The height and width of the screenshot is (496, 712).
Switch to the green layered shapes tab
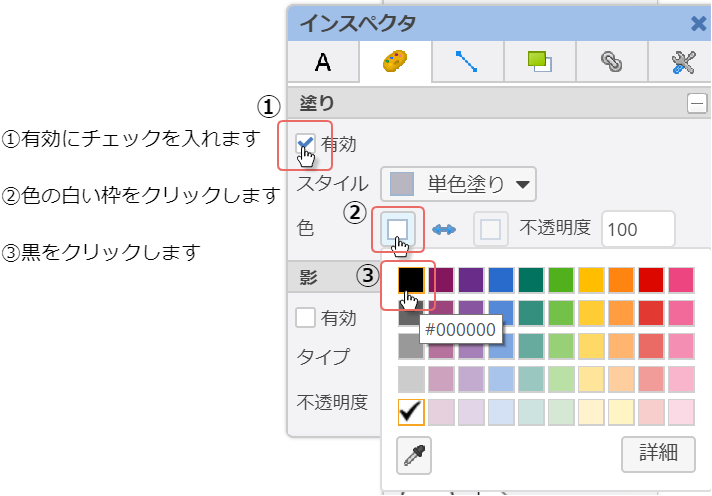click(x=539, y=62)
